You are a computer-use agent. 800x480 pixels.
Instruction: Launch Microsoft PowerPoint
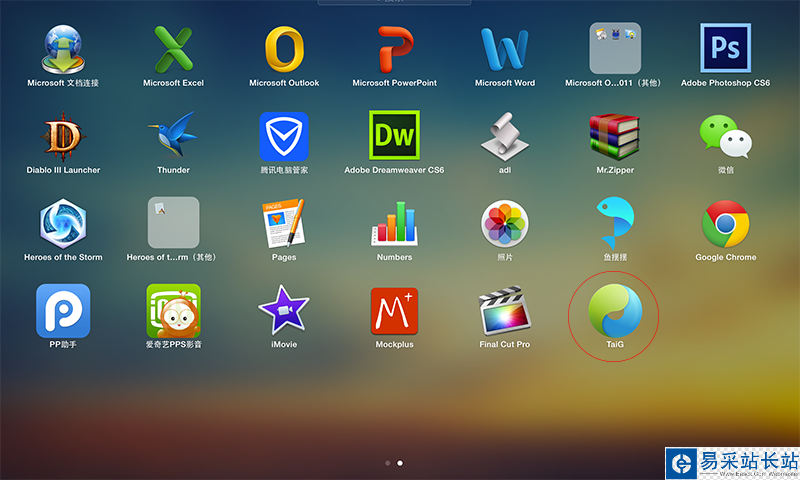point(395,50)
